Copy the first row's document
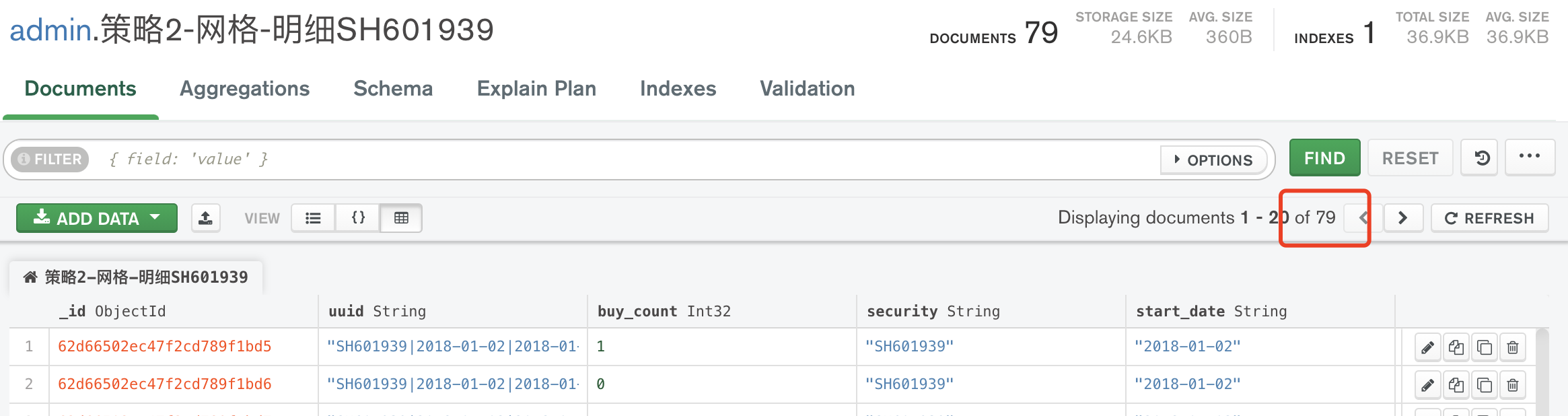This screenshot has height=416, width=1568. tap(1456, 347)
